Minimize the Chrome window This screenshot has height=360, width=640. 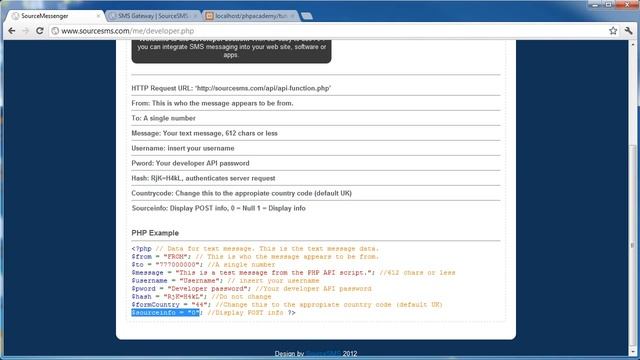click(595, 4)
